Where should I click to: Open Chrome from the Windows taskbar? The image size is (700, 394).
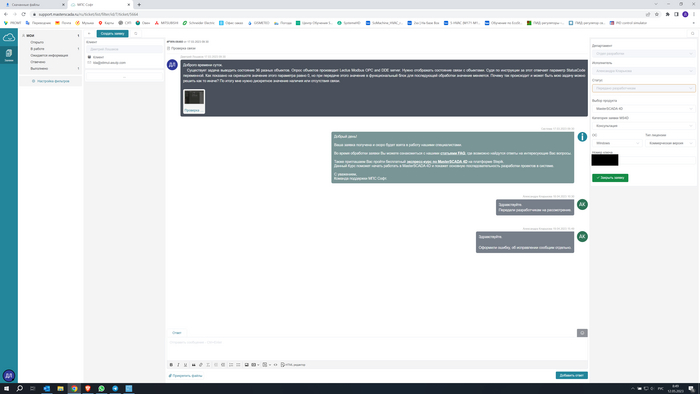(74, 388)
